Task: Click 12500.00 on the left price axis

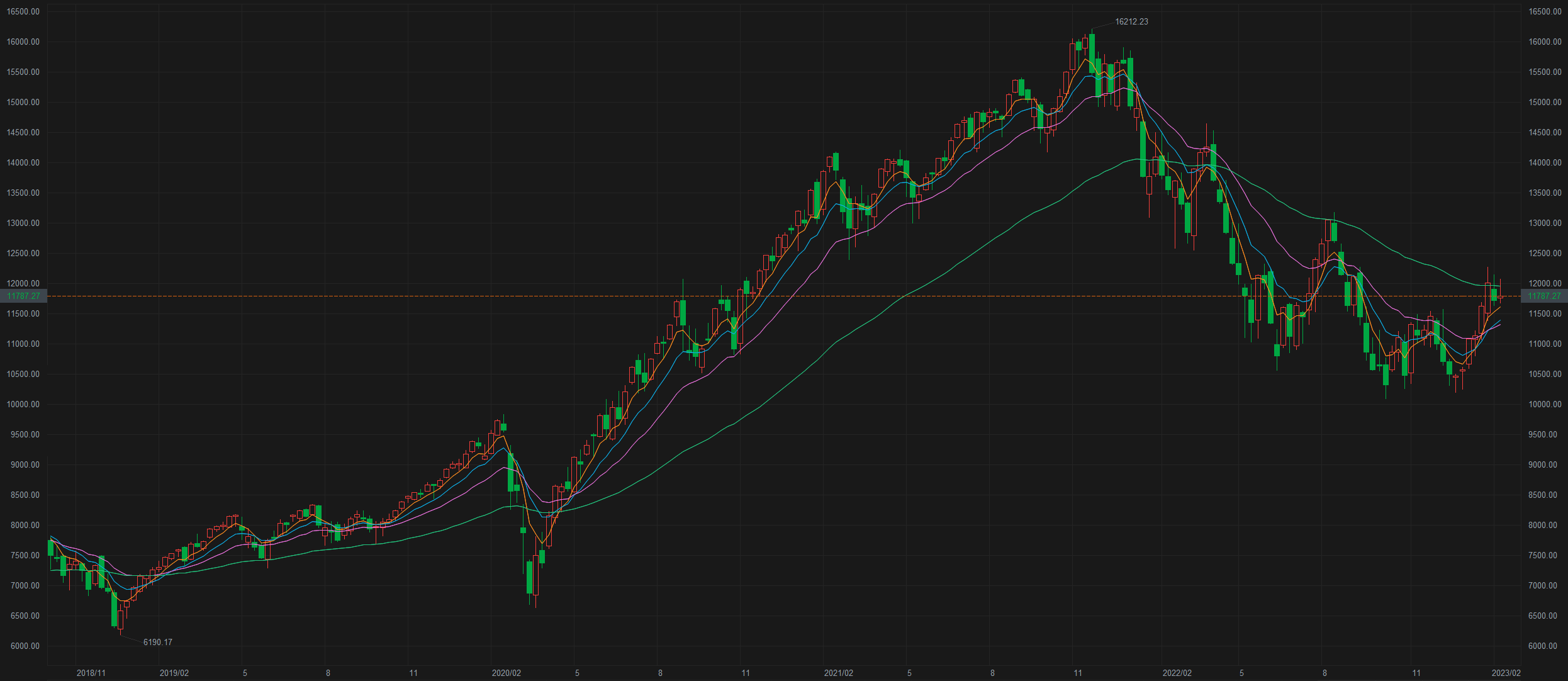Action: [x=23, y=253]
